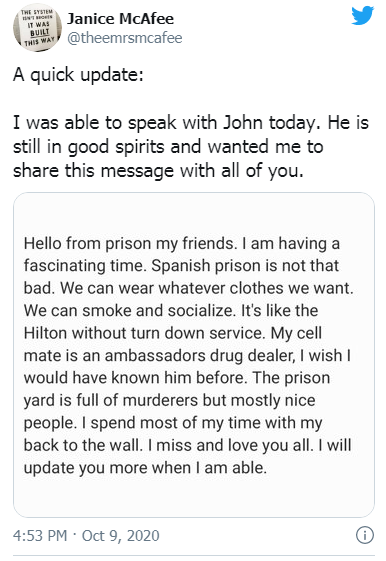Viewport: 386px width, 561px height.
Task: Click 'update you more when I am able' line
Action: tap(145, 468)
